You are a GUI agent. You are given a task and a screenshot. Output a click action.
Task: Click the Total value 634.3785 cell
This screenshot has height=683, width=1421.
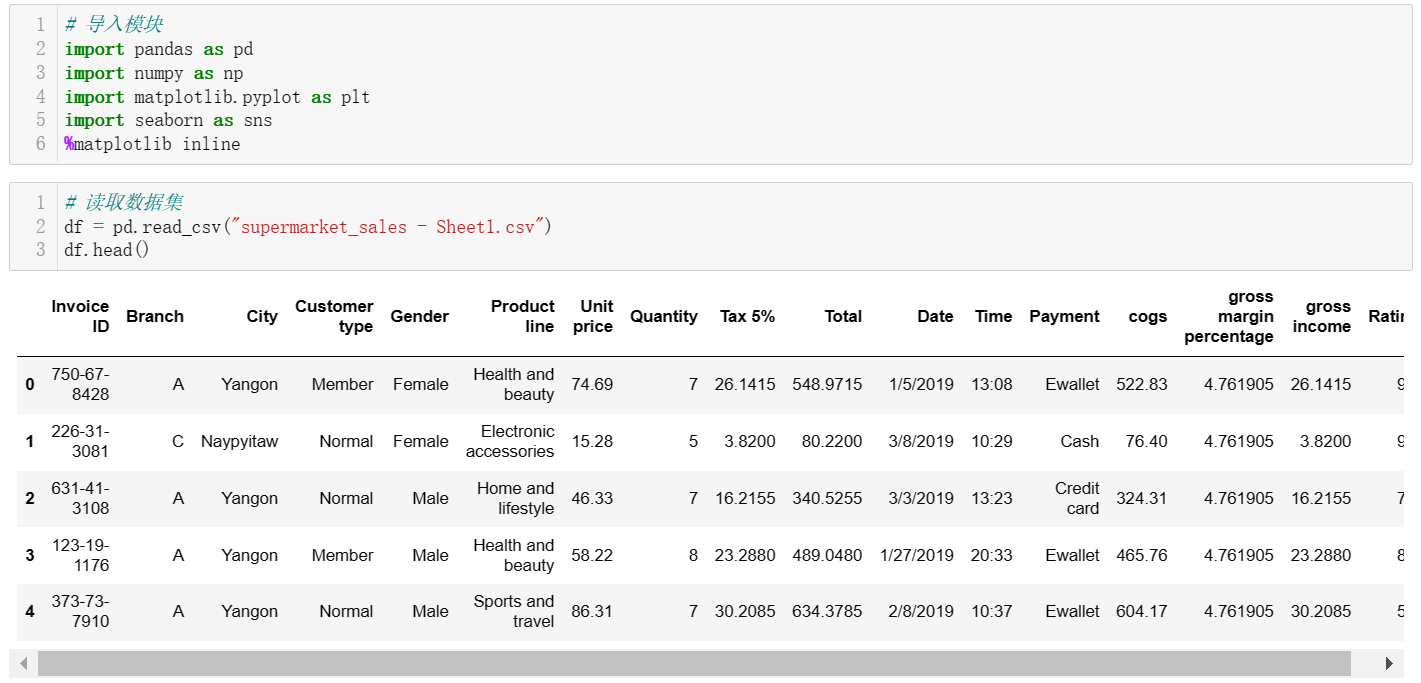[827, 612]
